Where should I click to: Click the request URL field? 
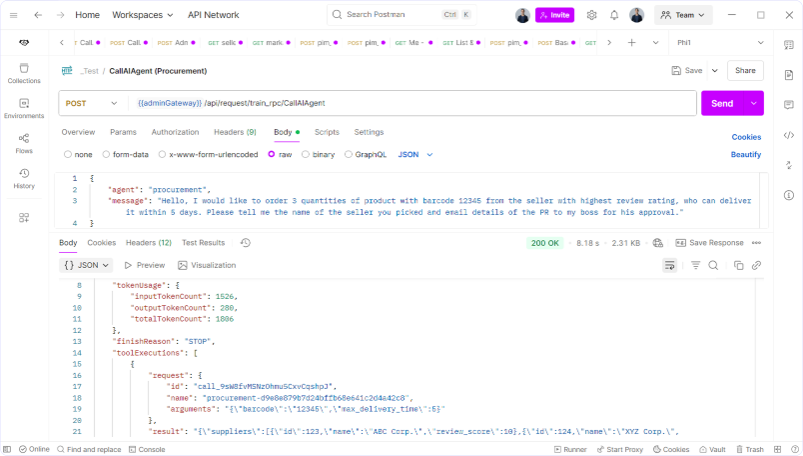coord(413,103)
